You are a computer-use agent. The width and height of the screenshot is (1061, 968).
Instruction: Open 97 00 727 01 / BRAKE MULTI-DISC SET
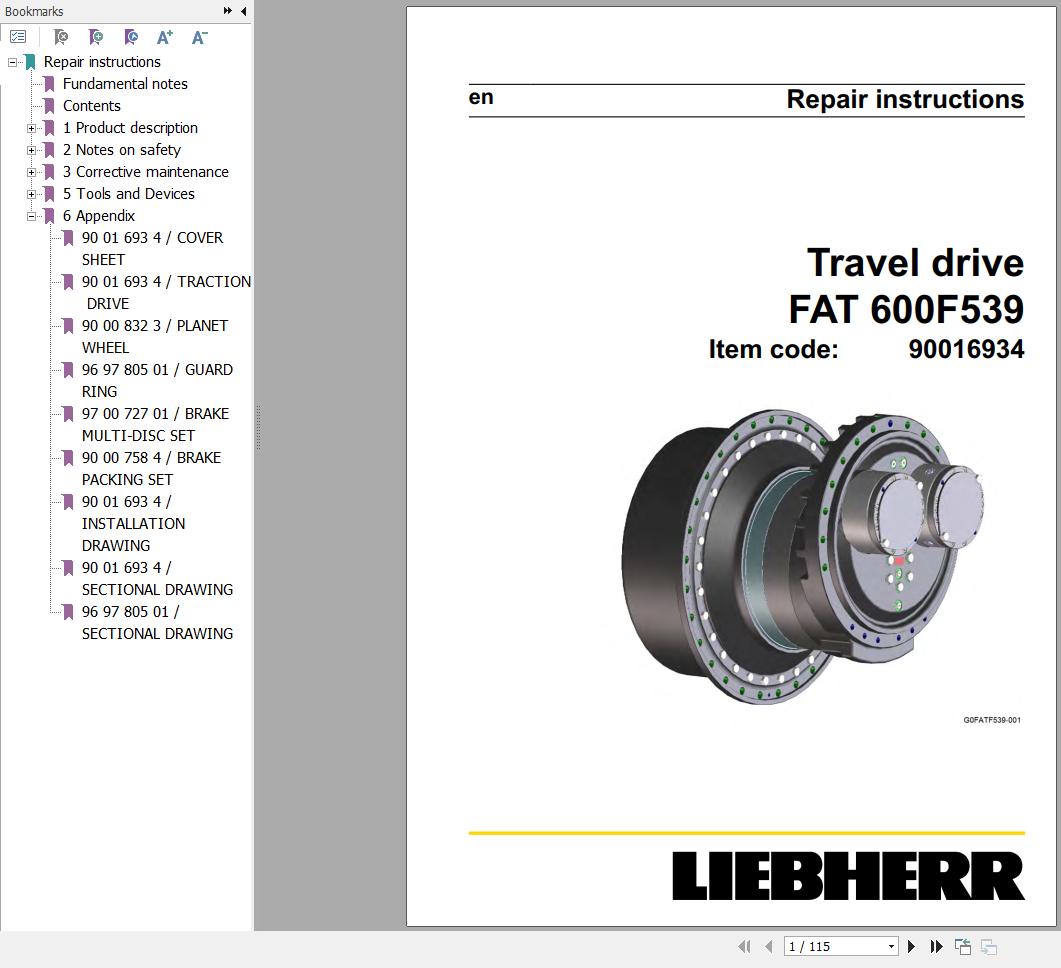155,424
